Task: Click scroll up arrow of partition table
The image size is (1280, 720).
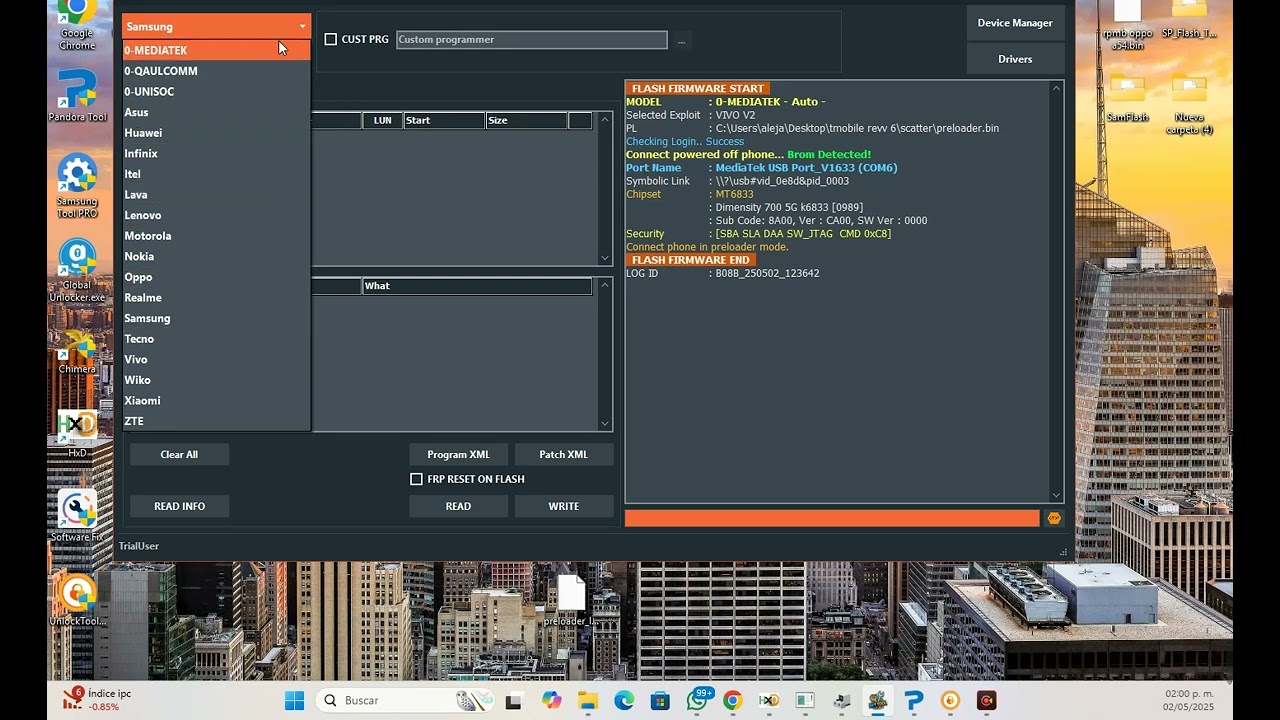Action: (x=604, y=120)
